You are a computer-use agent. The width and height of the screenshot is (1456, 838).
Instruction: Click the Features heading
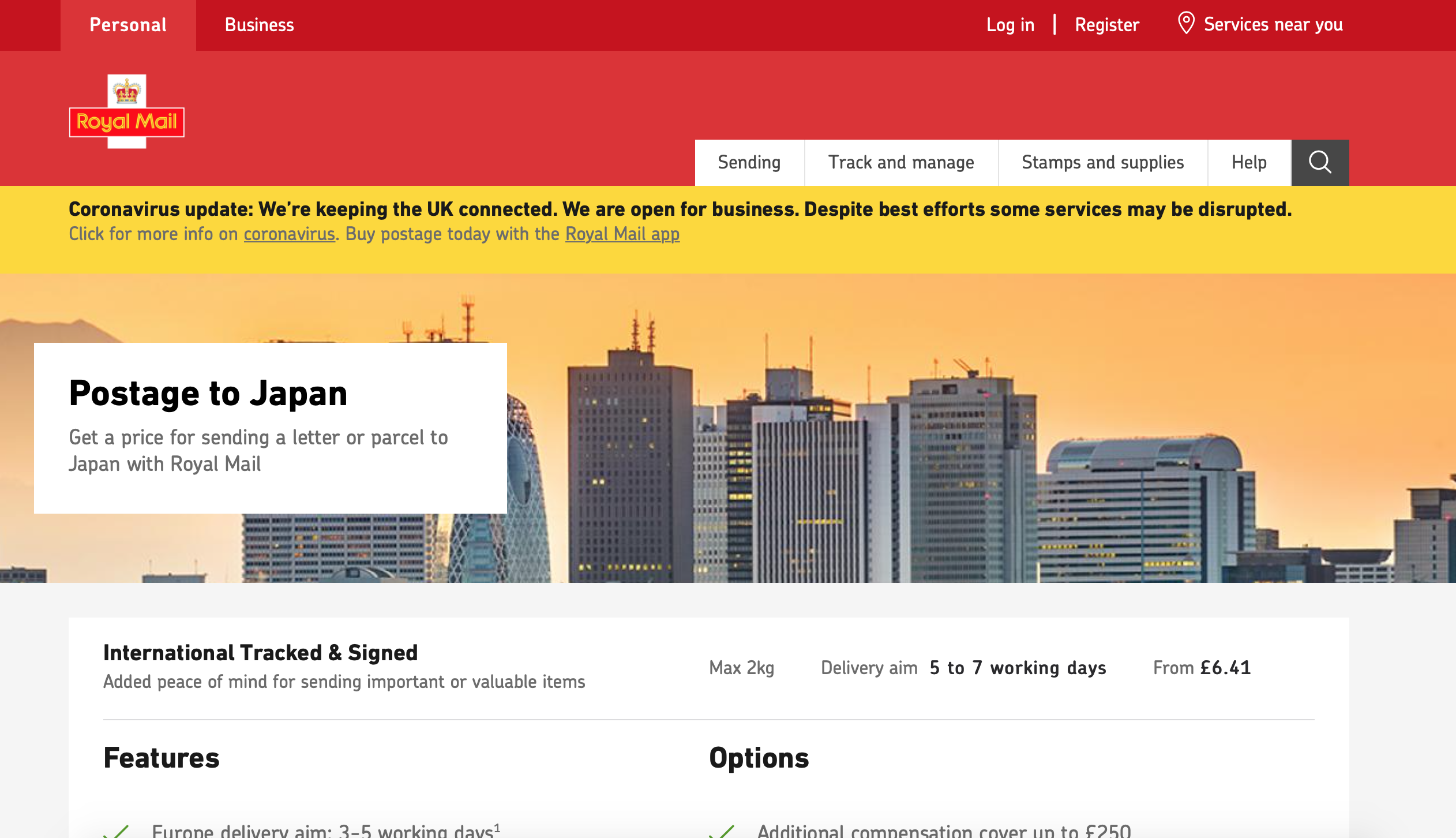[x=162, y=758]
